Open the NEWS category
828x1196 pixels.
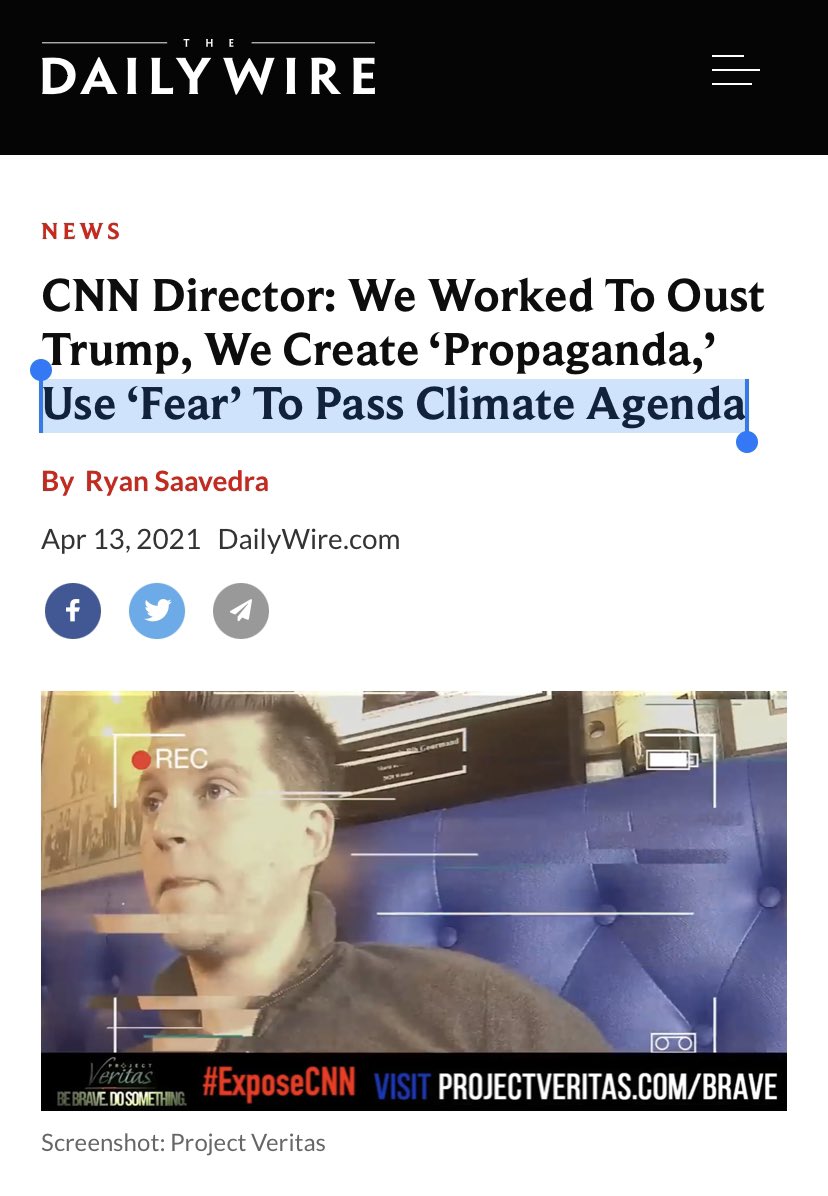81,231
